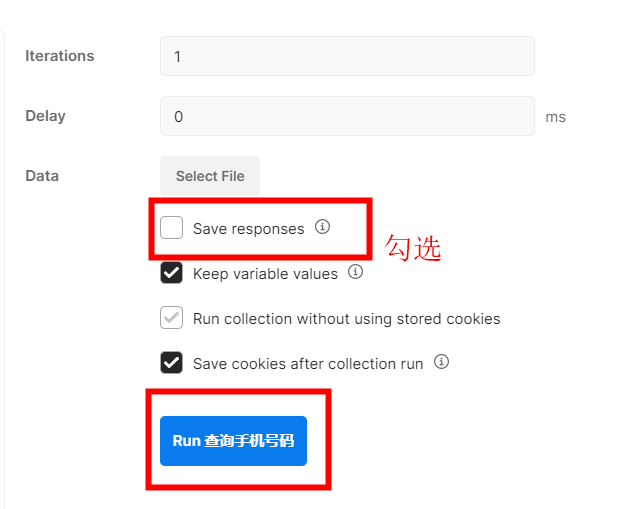This screenshot has width=642, height=509.
Task: Click the "Save responses" label text
Action: click(248, 229)
